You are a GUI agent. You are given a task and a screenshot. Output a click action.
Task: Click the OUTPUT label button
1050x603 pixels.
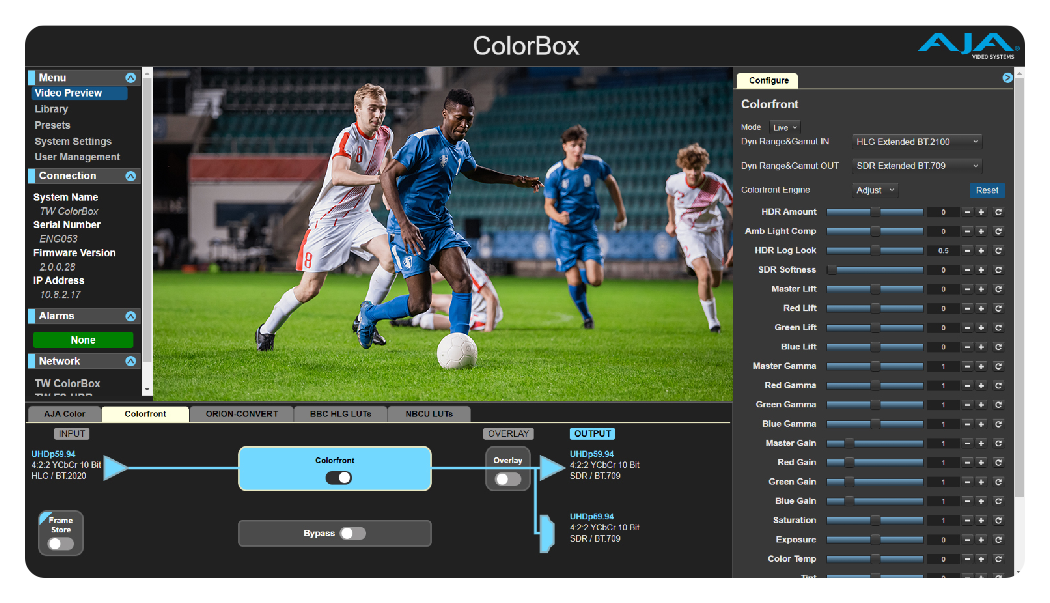click(593, 433)
